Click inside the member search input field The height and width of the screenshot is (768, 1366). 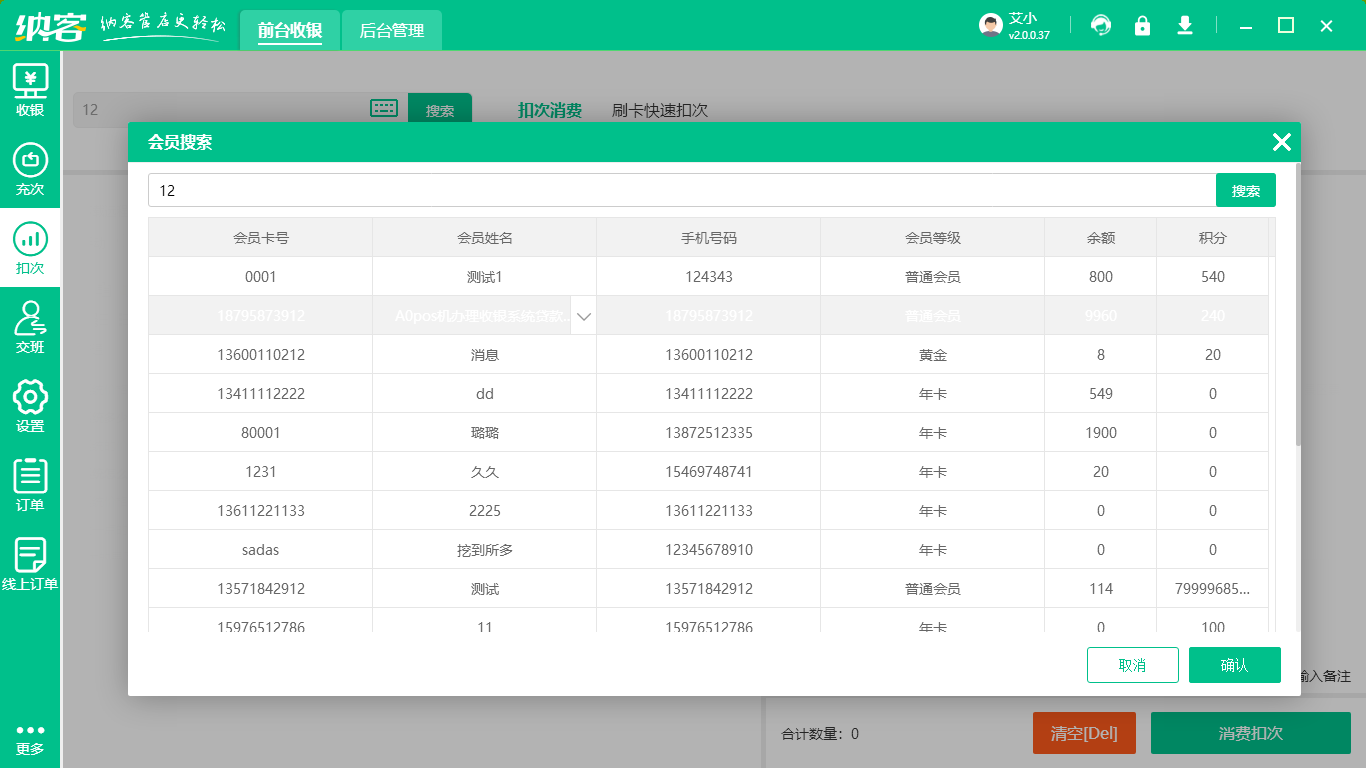tap(600, 190)
